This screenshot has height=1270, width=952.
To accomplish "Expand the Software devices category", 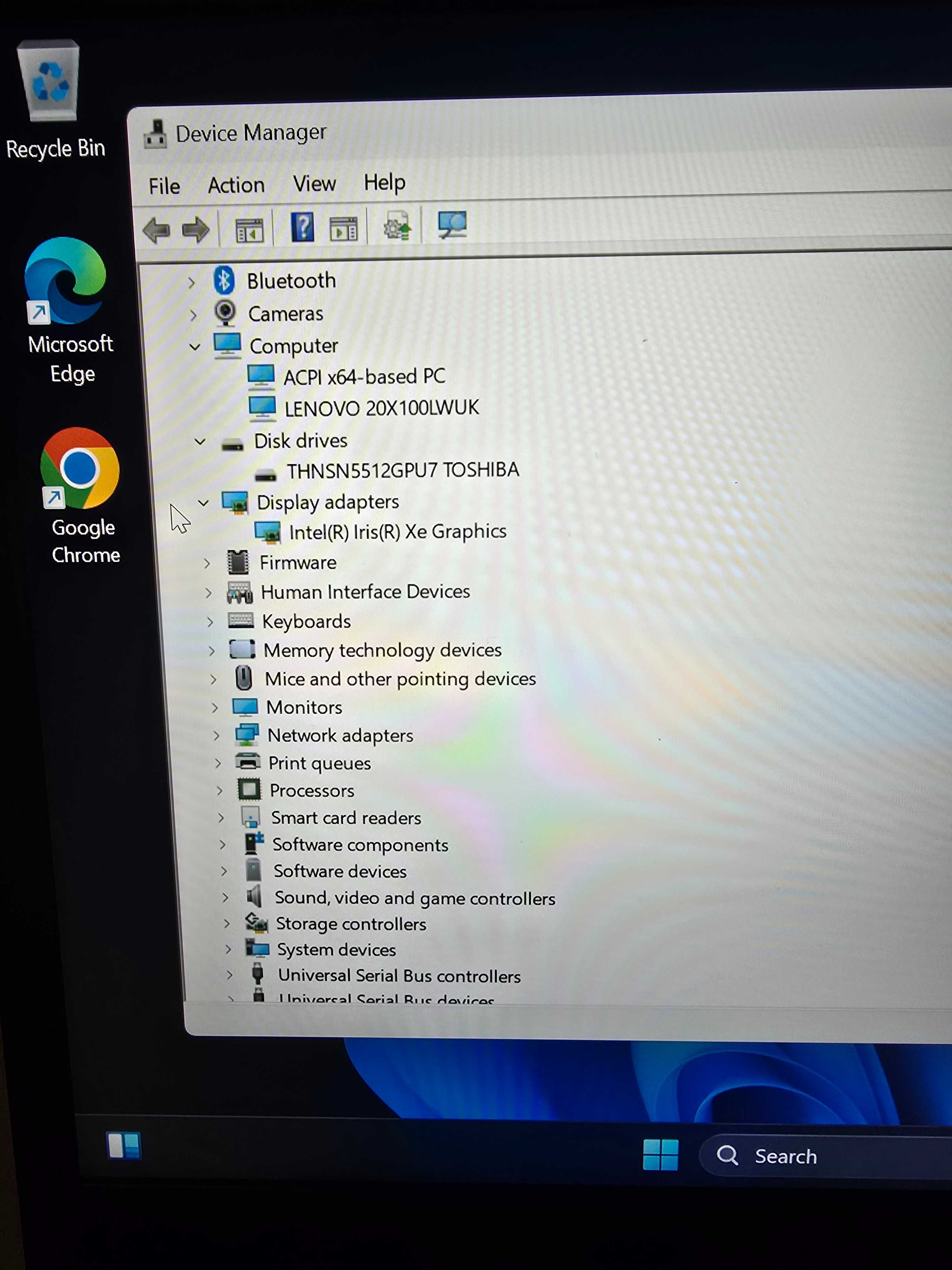I will 224,871.
